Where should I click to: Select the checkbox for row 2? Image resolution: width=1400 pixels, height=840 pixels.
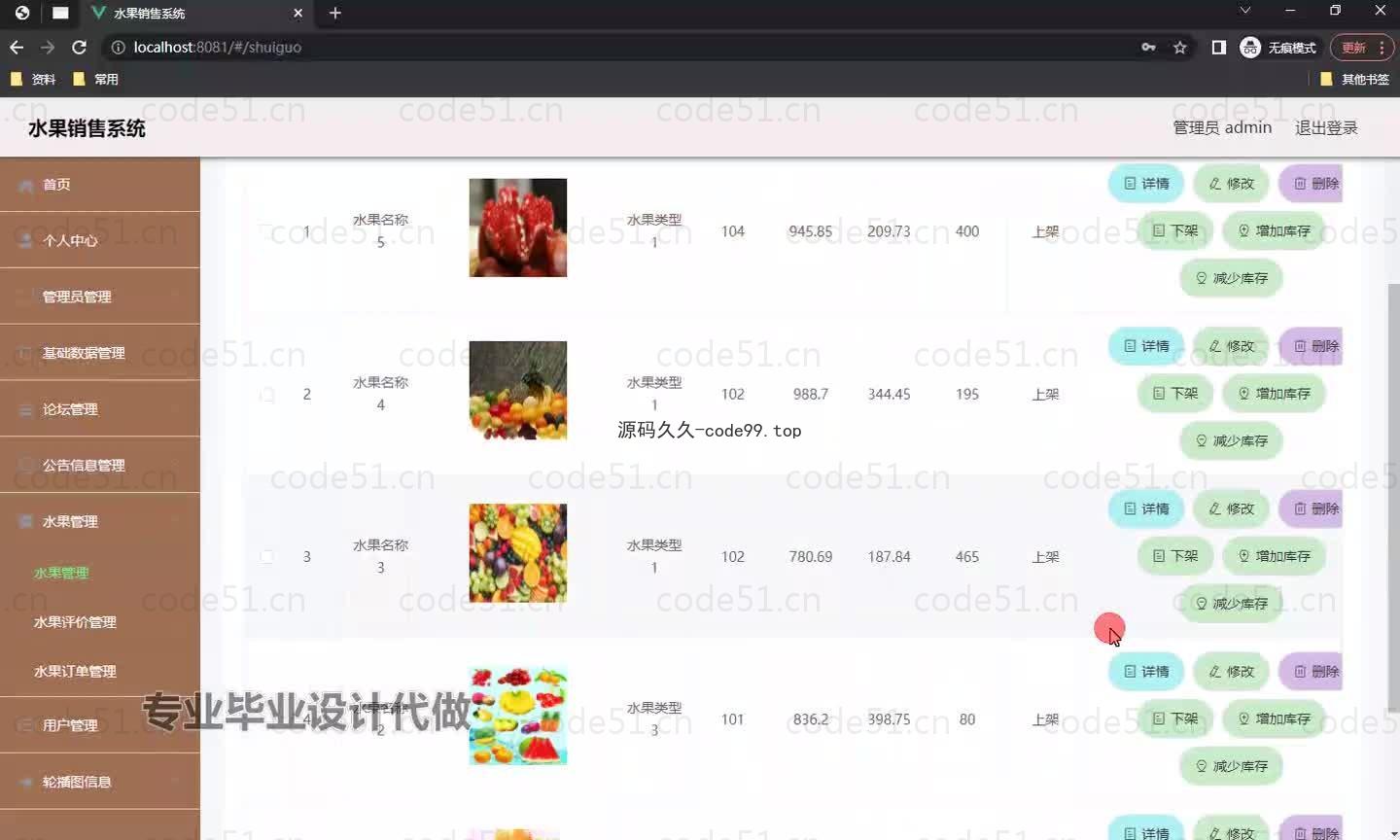(266, 395)
